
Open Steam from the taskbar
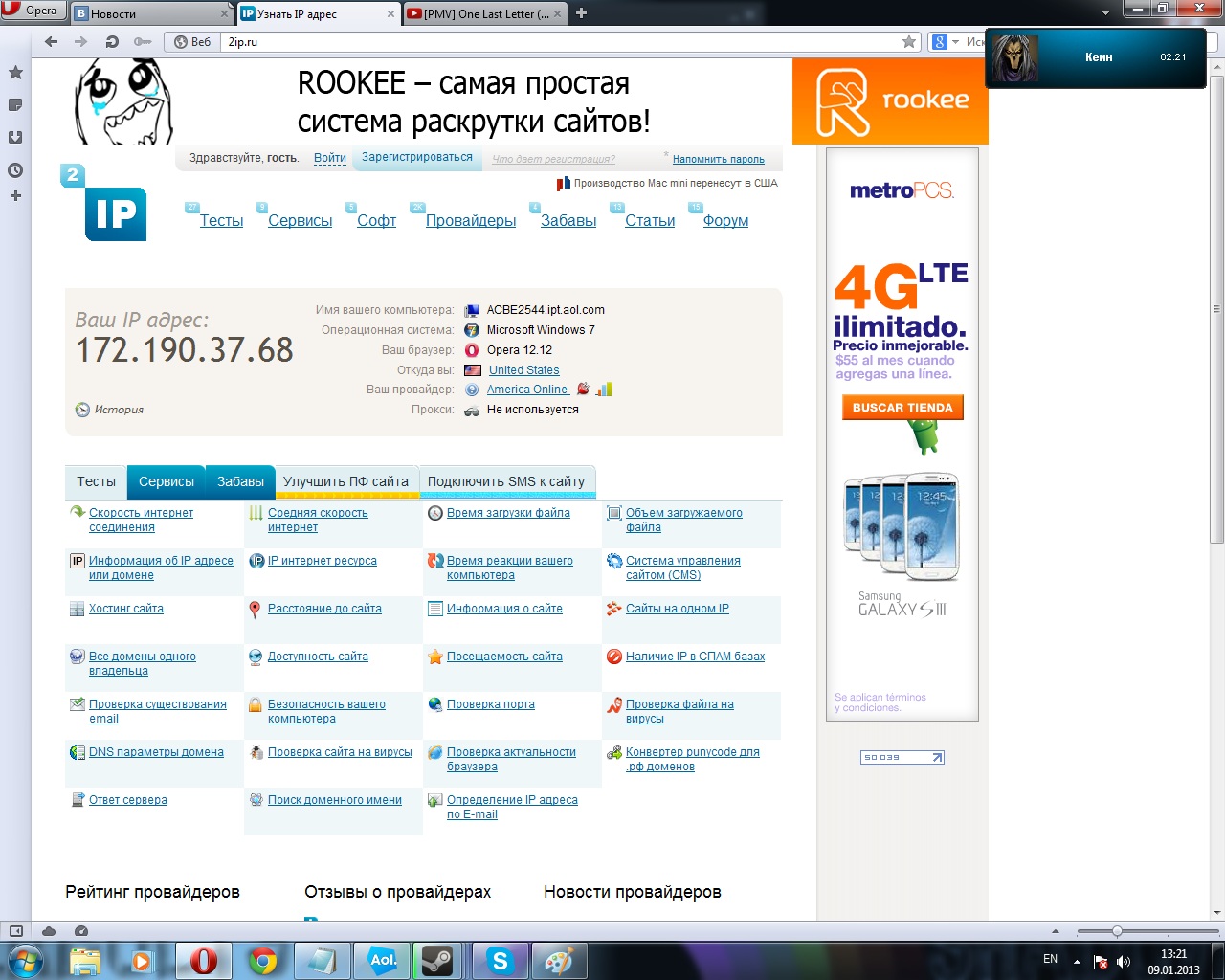point(438,960)
